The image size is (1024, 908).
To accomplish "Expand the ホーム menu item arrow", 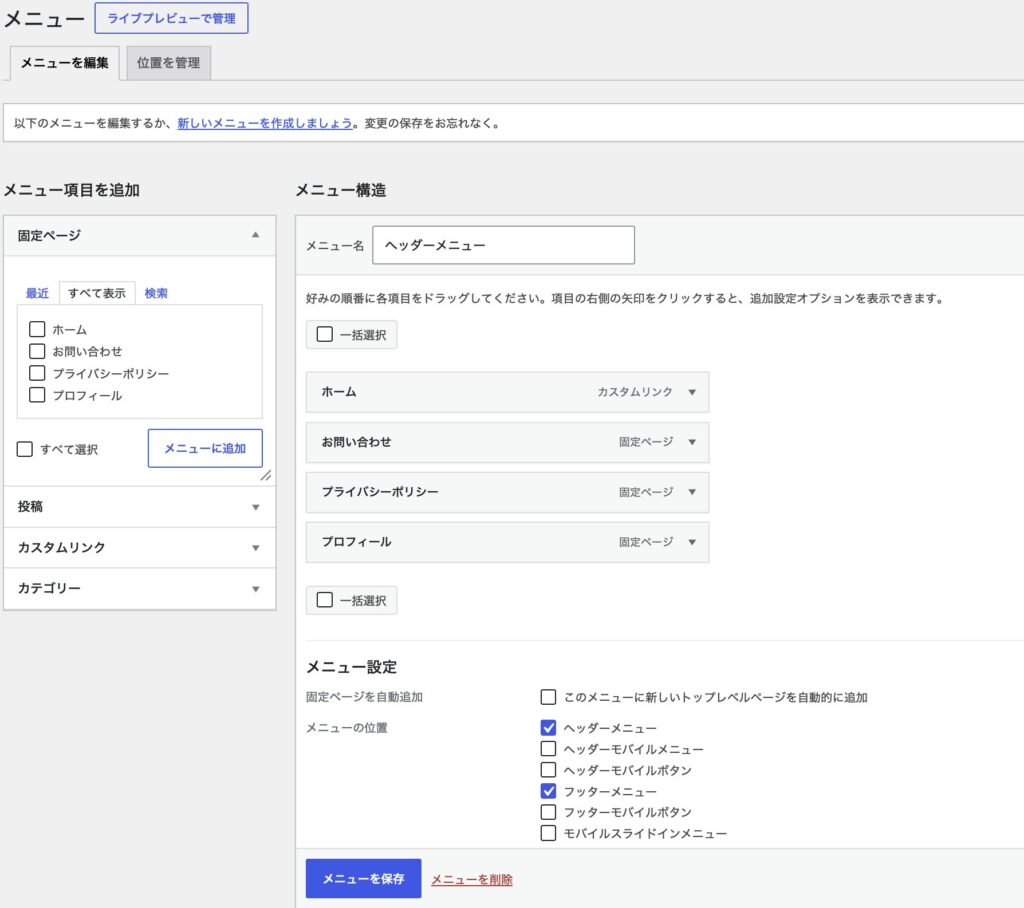I will (692, 392).
